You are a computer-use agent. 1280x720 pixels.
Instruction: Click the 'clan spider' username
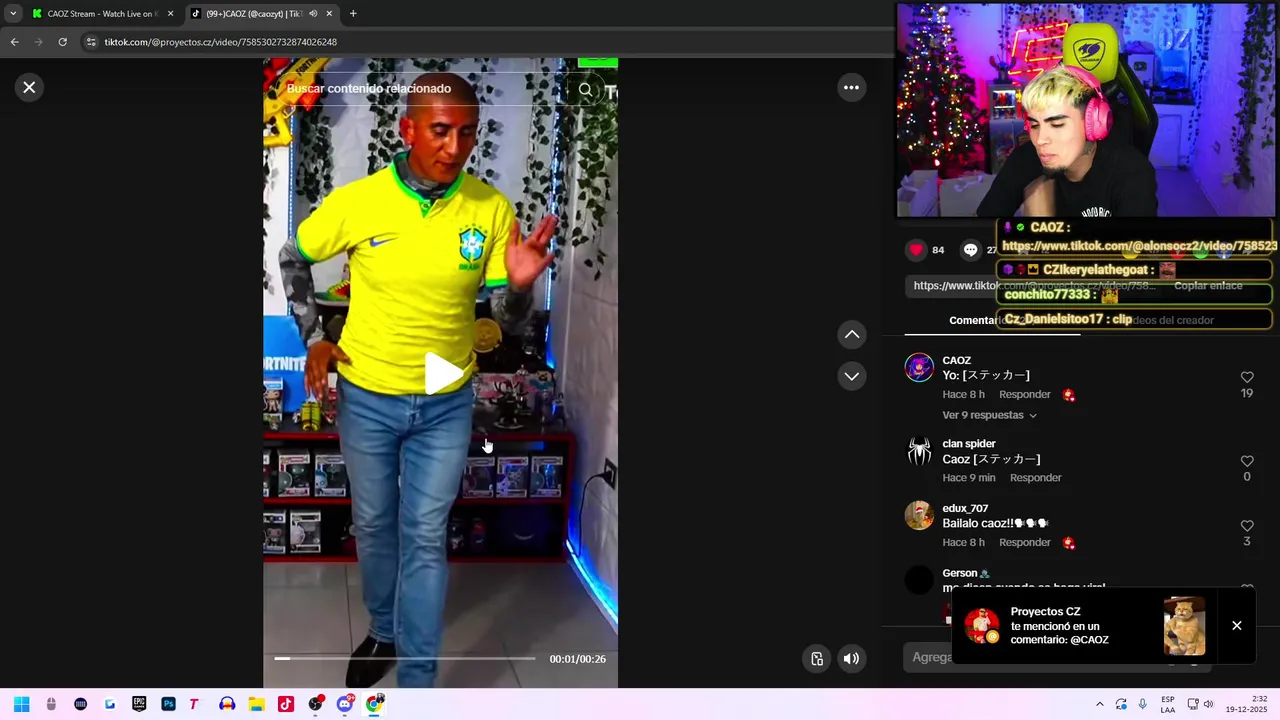click(x=969, y=444)
